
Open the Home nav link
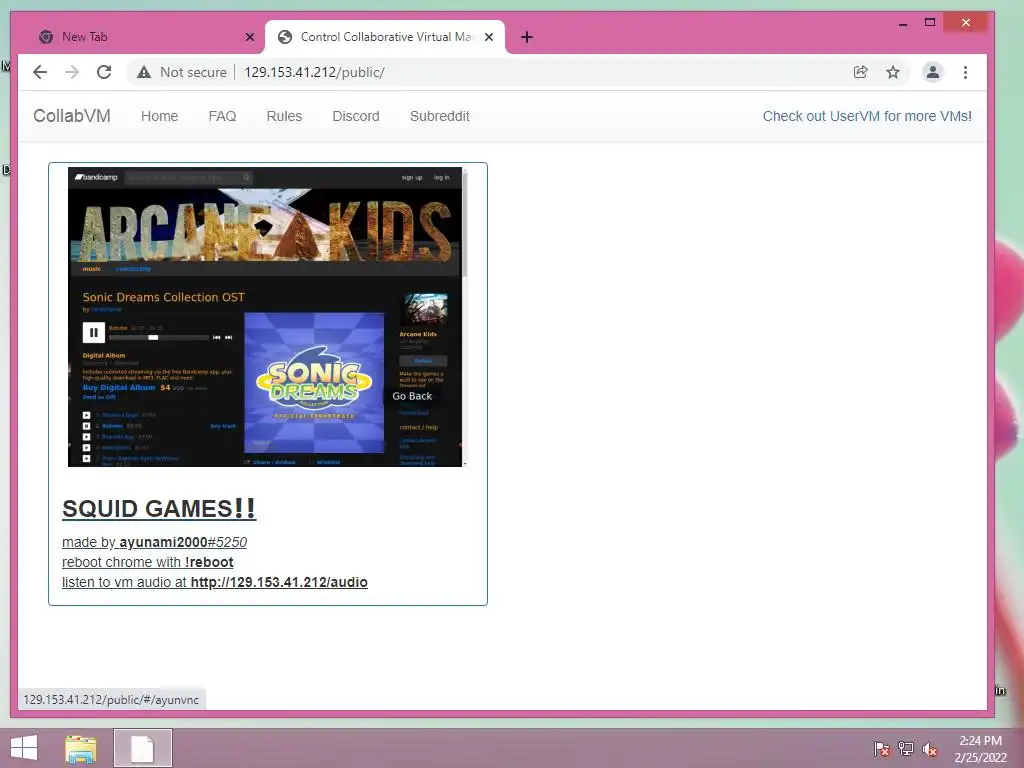click(x=159, y=116)
